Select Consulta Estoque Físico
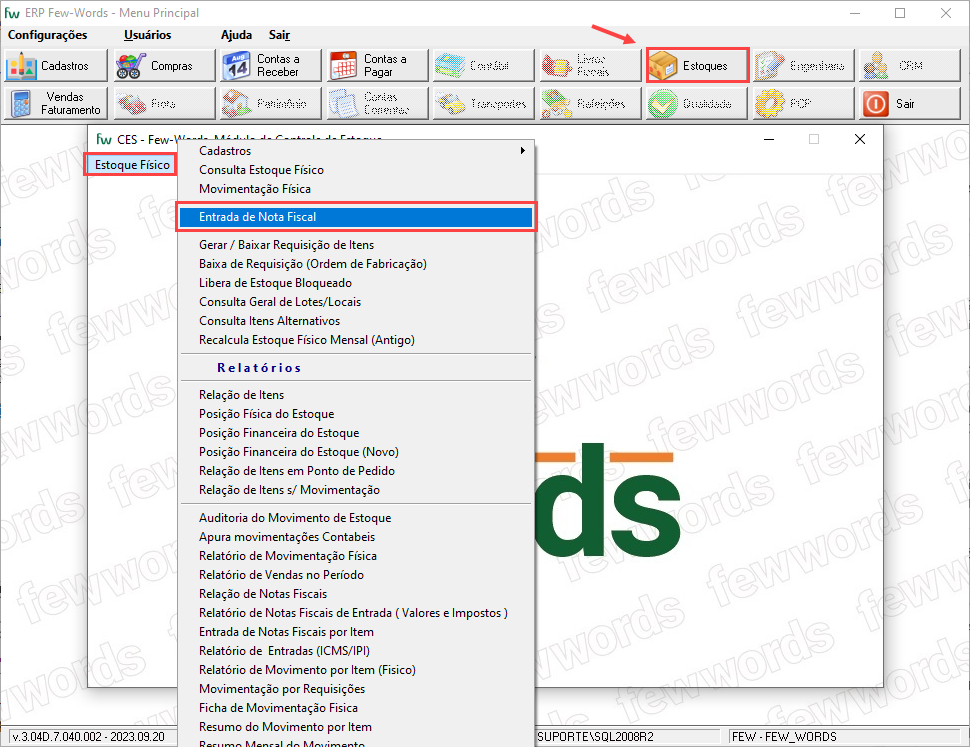The width and height of the screenshot is (970, 747). (356, 169)
